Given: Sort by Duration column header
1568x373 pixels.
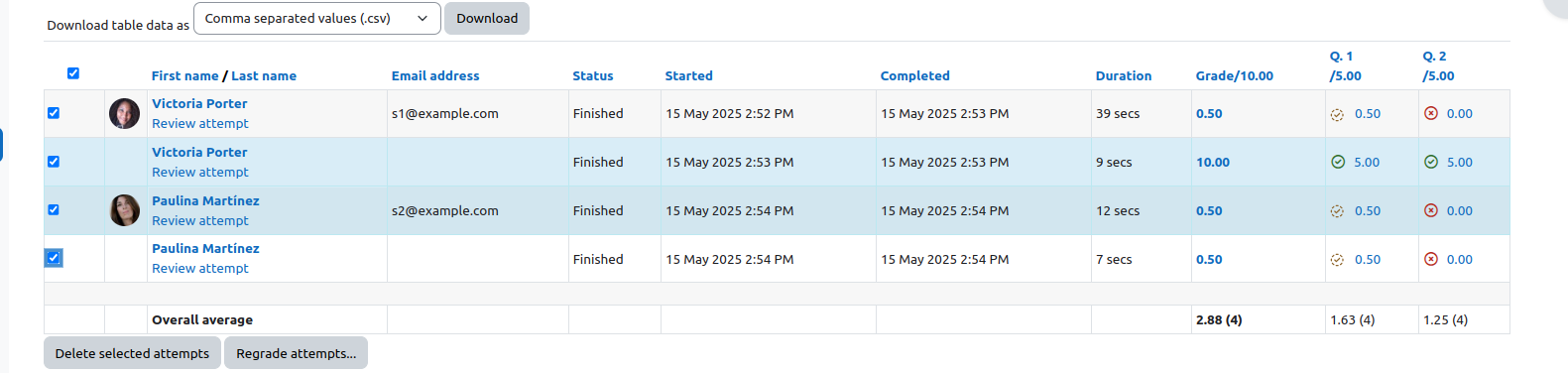Looking at the screenshot, I should tap(1123, 75).
